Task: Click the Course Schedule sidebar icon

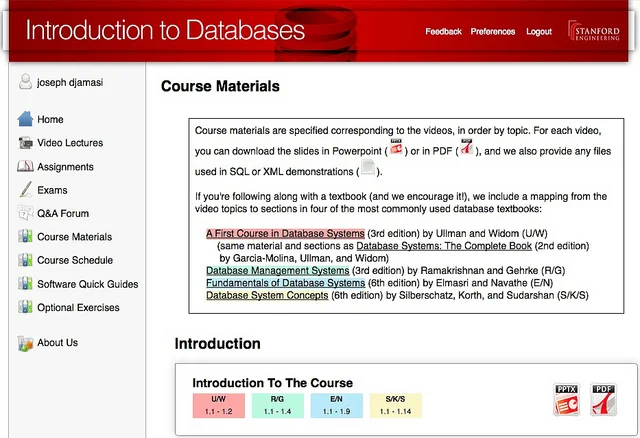Action: click(25, 260)
